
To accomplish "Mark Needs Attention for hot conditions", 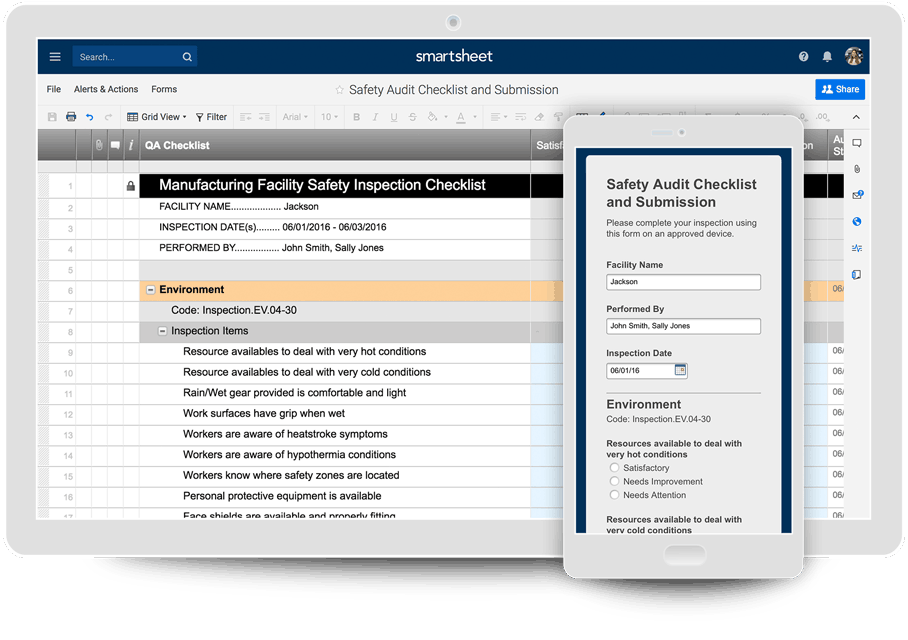I will tap(613, 494).
